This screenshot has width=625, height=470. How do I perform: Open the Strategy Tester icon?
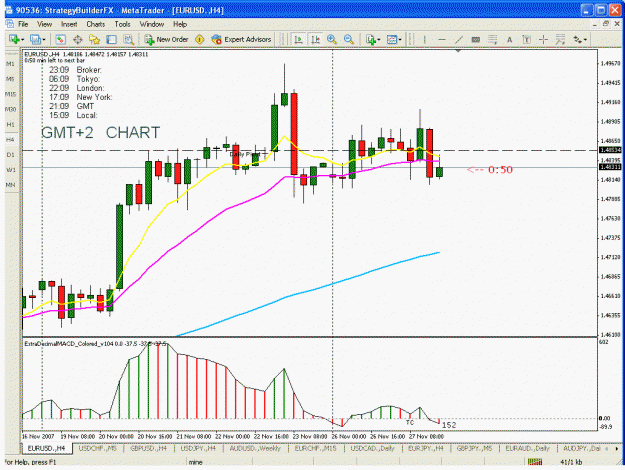coord(128,39)
